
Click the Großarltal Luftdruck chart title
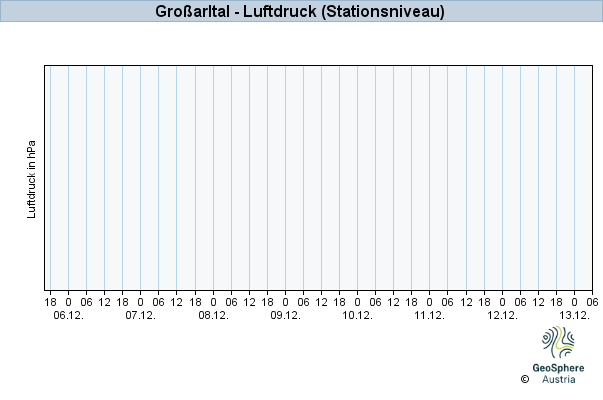(x=301, y=12)
